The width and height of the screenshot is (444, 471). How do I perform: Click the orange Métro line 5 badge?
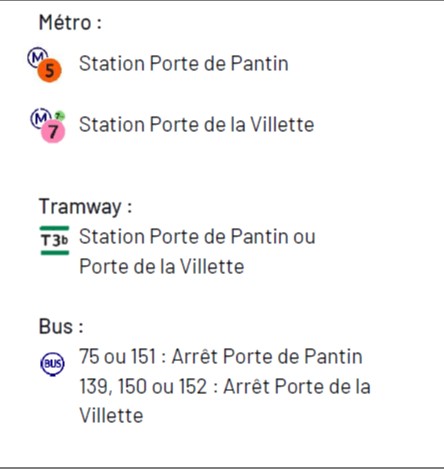click(49, 70)
